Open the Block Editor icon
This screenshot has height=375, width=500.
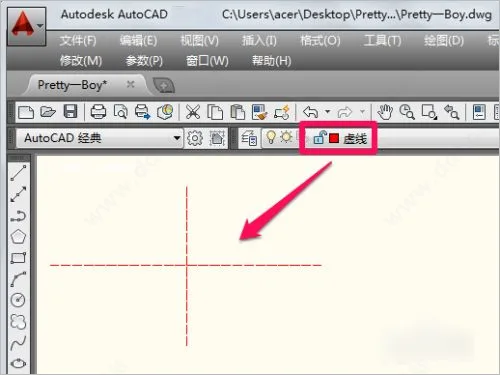282,112
